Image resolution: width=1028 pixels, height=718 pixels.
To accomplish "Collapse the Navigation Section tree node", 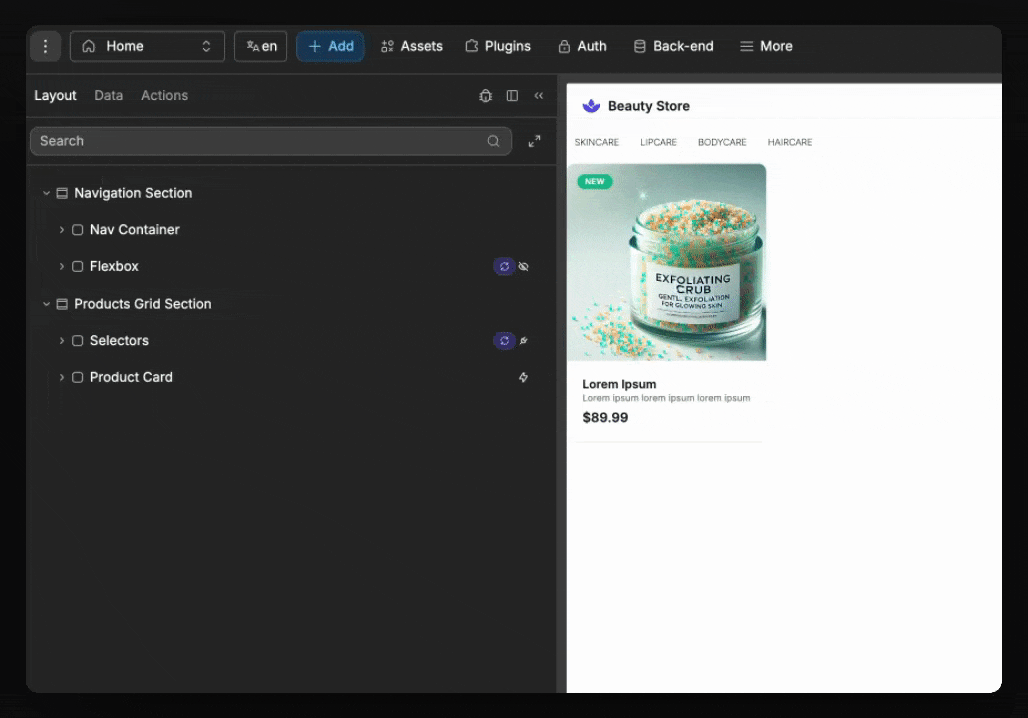I will pyautogui.click(x=46, y=193).
